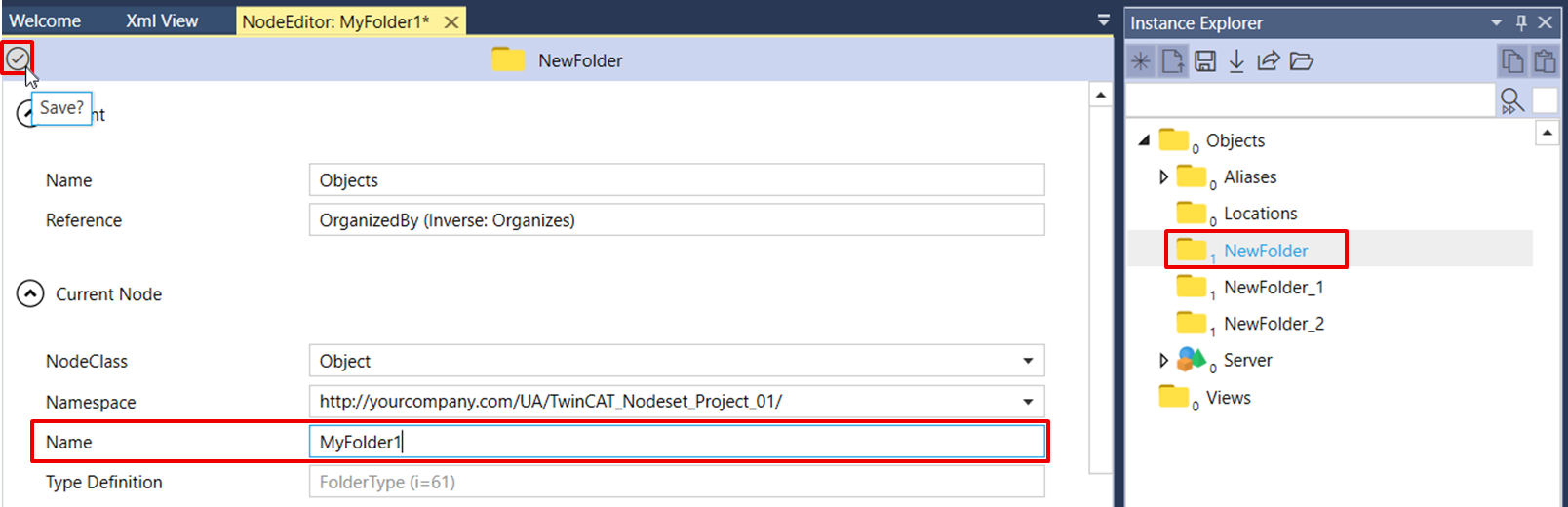The image size is (1568, 507).
Task: Collapse the Current Node section
Action: [x=30, y=293]
